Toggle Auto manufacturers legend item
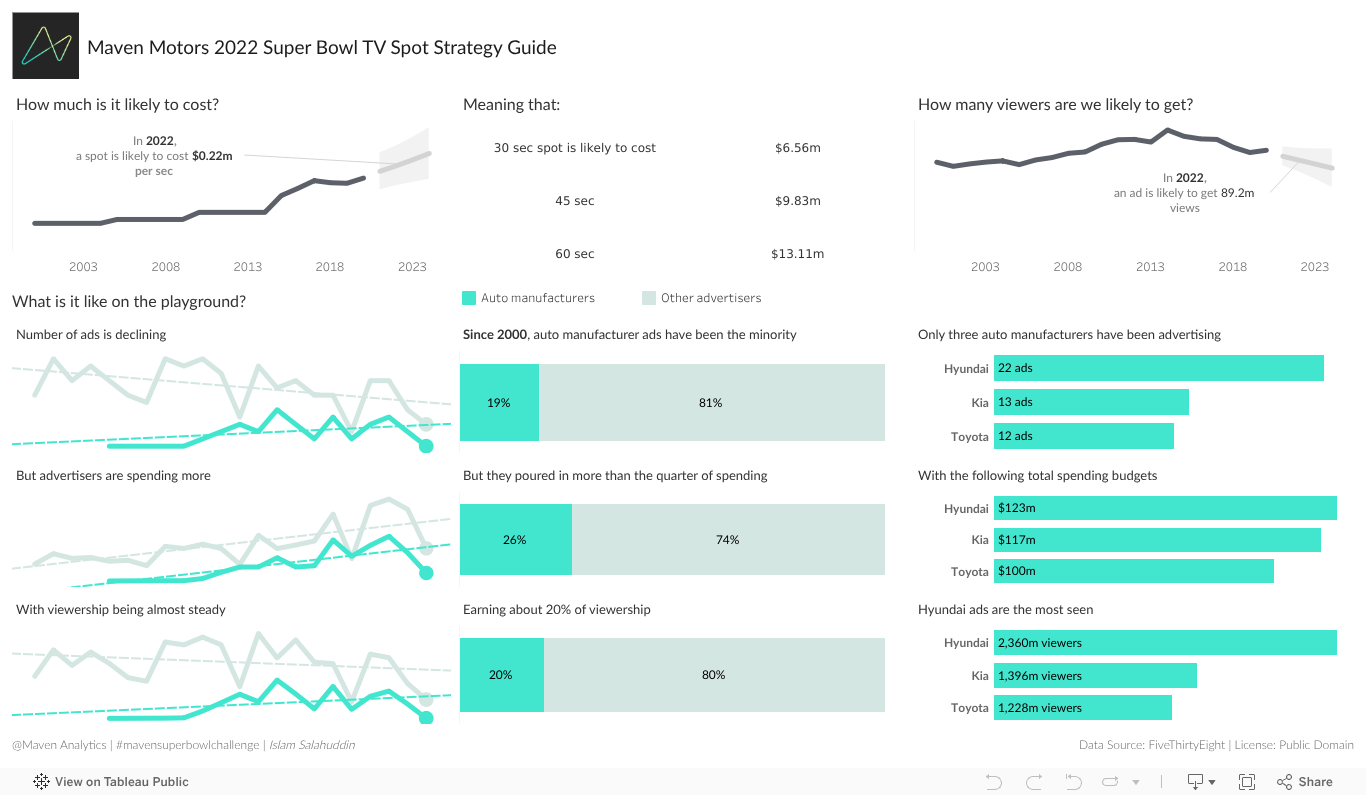 [537, 298]
